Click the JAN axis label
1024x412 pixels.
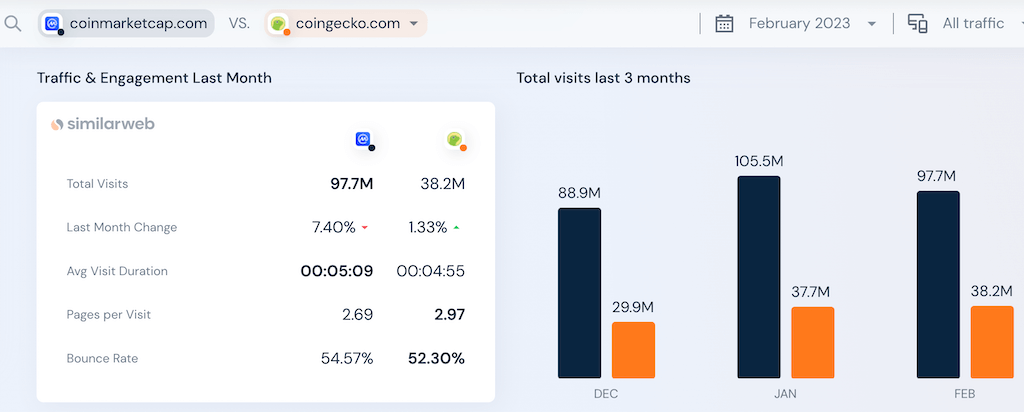pos(786,394)
